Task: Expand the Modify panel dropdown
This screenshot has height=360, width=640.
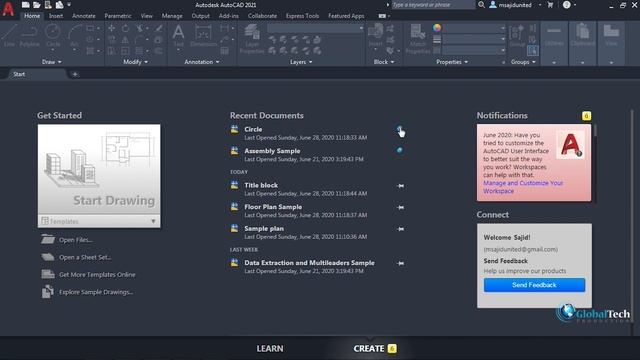Action: pyautogui.click(x=136, y=62)
